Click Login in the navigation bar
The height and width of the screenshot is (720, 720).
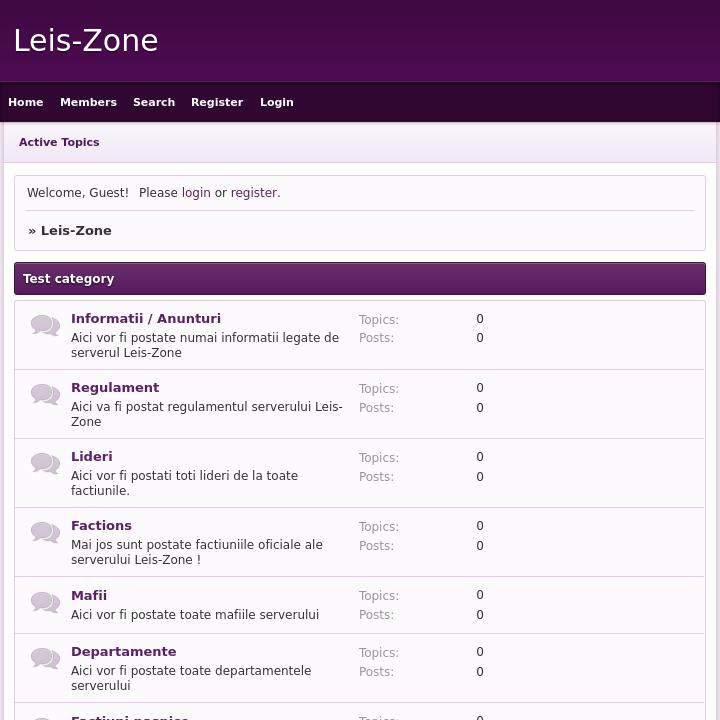coord(277,102)
